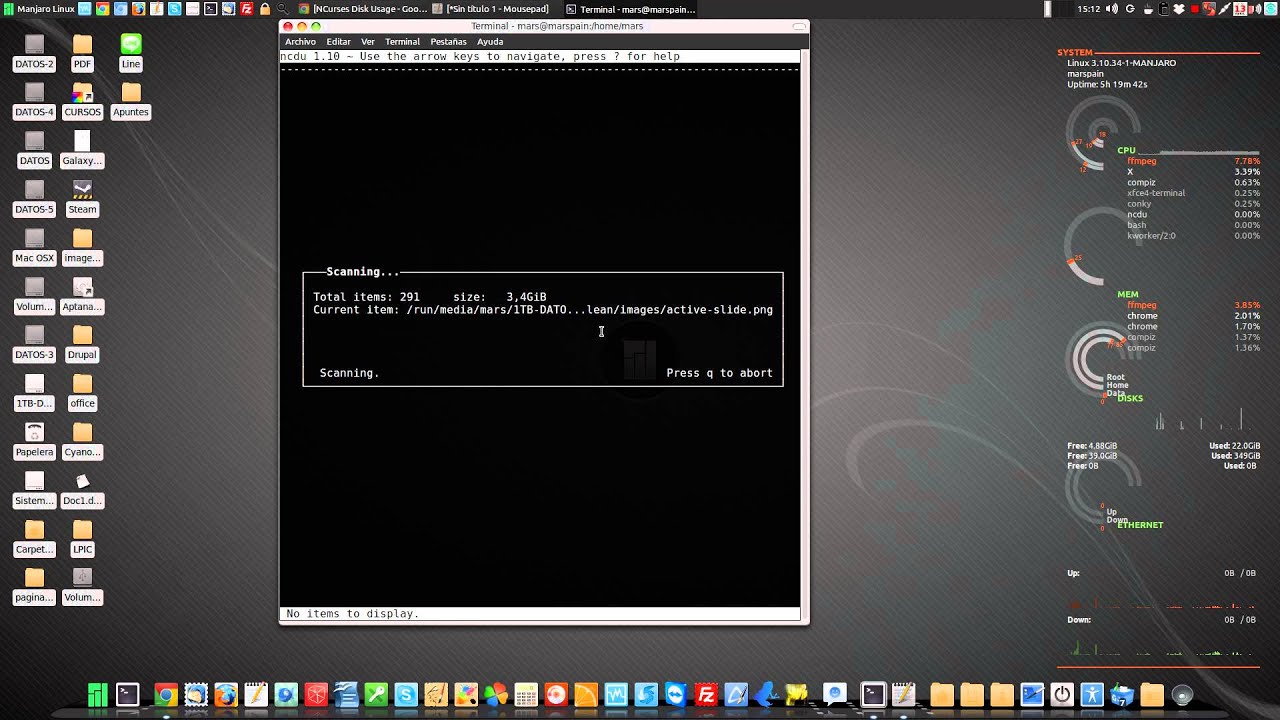Click the Current item path line in ncdu

tap(543, 310)
